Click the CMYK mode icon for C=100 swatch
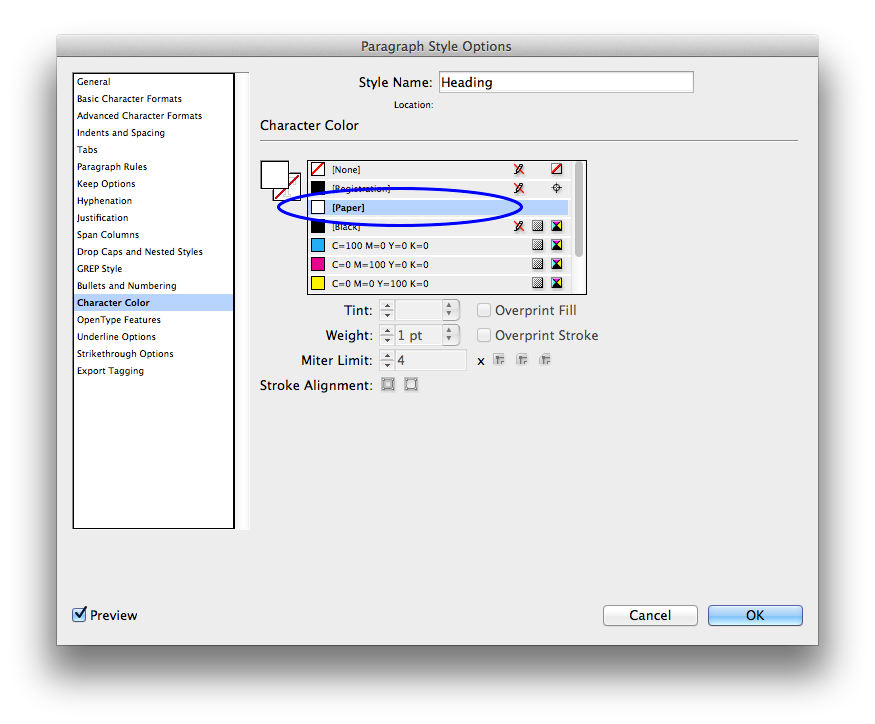 (x=556, y=245)
